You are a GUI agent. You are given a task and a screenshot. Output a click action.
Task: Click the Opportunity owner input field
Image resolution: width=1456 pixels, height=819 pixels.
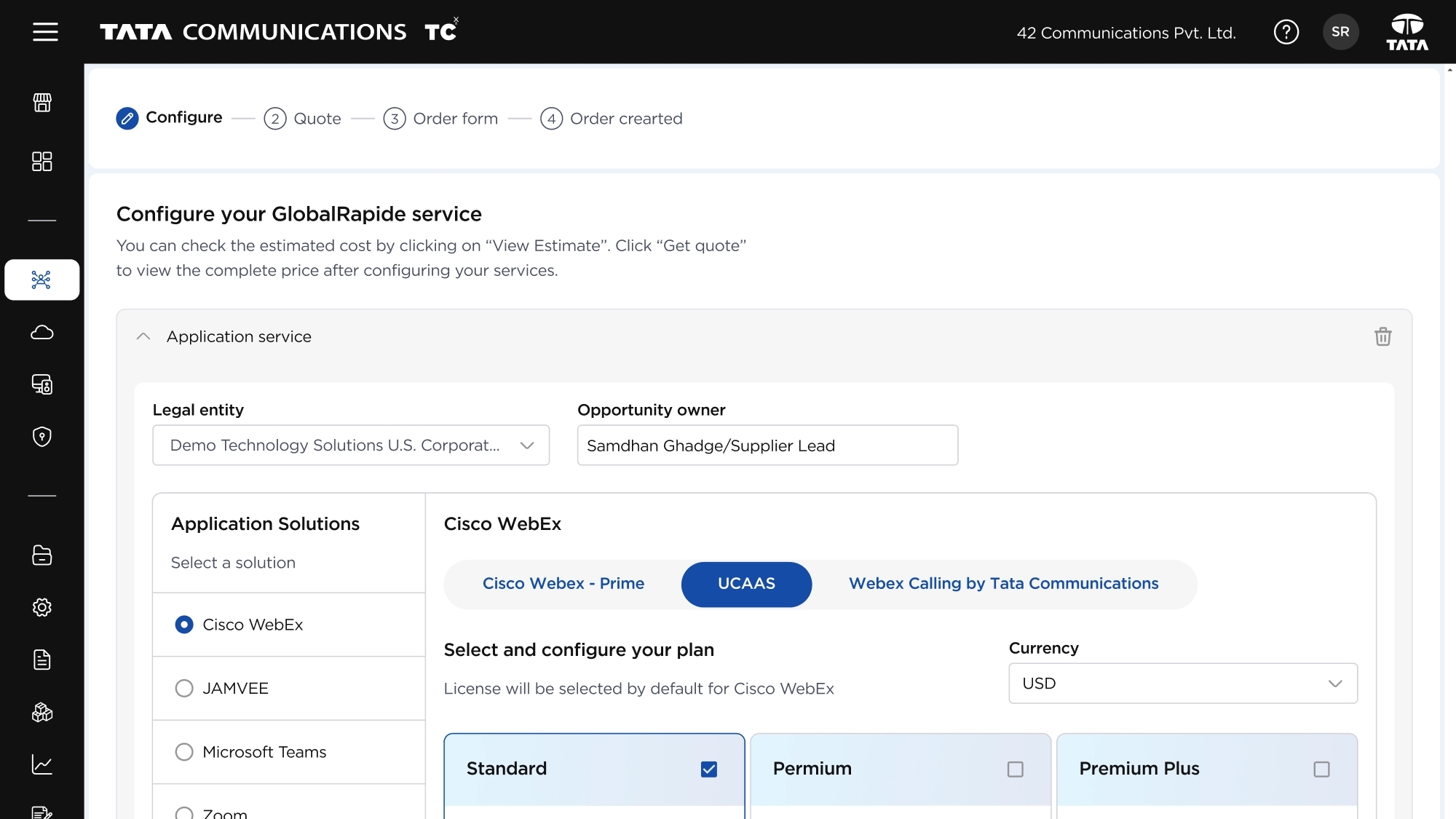pyautogui.click(x=767, y=445)
